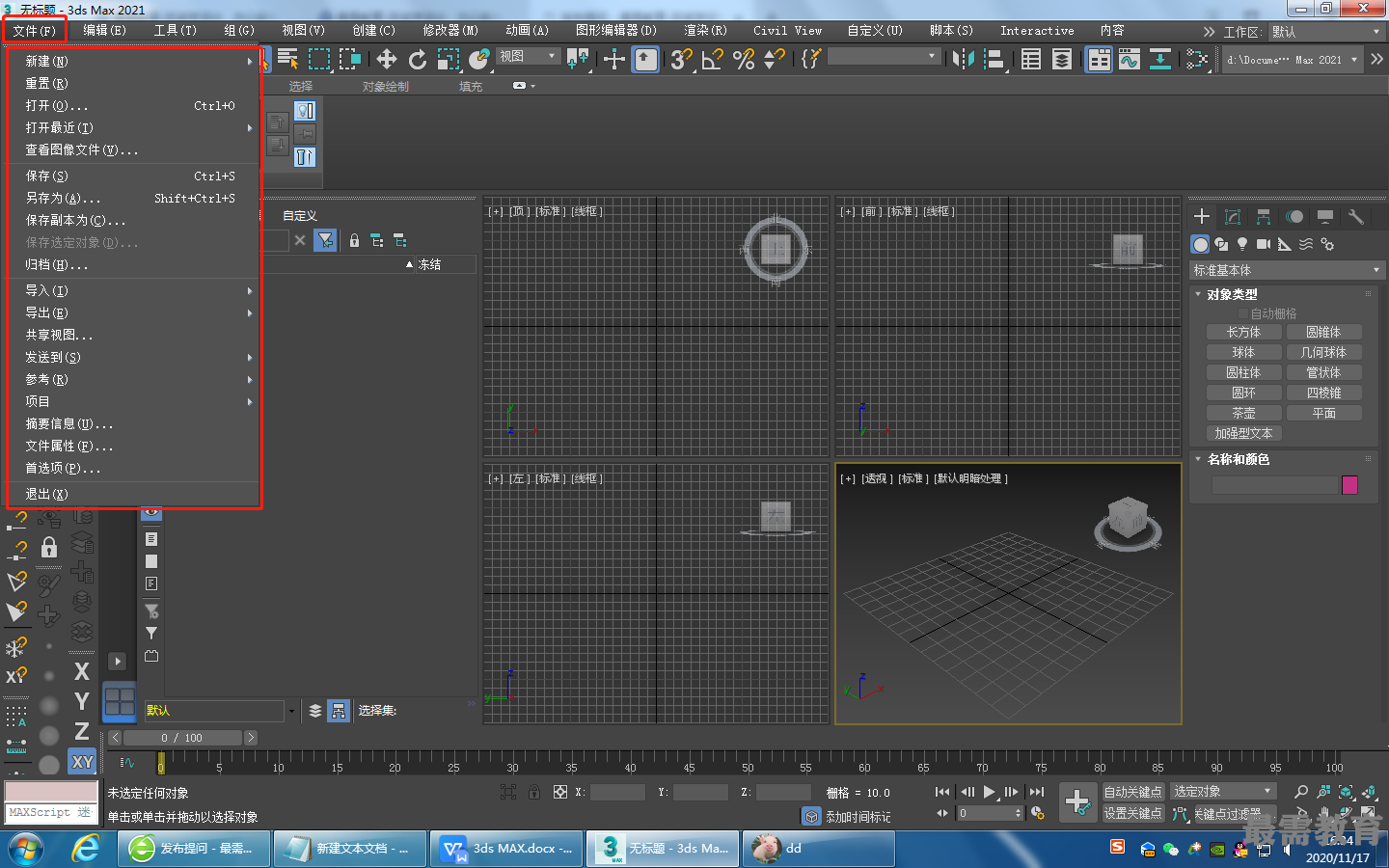
Task: Expand 新建(N) submenu
Action: (133, 61)
